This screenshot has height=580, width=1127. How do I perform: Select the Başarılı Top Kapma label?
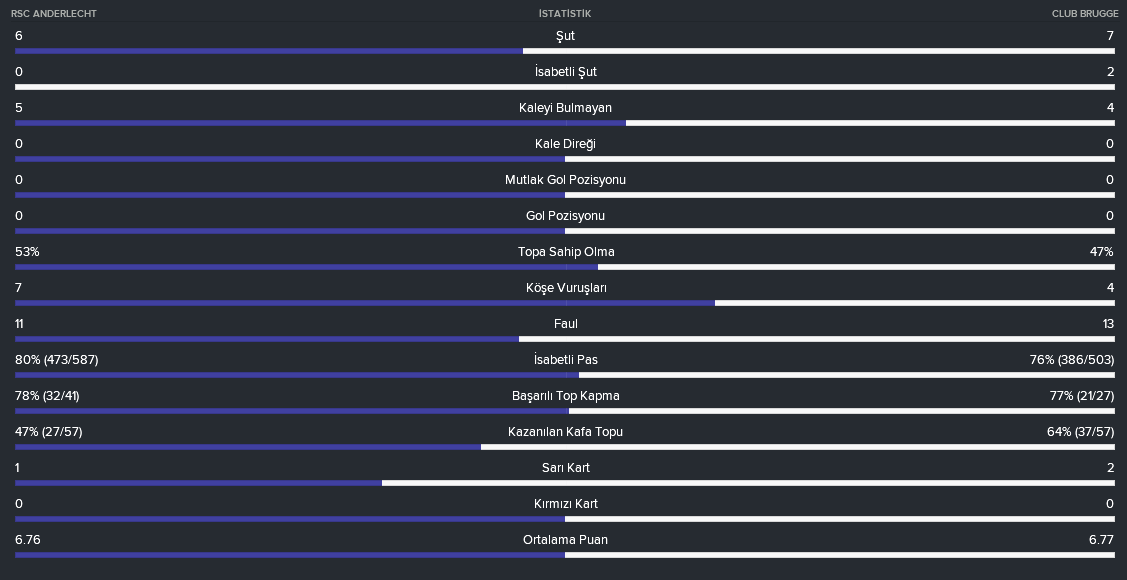tap(566, 395)
